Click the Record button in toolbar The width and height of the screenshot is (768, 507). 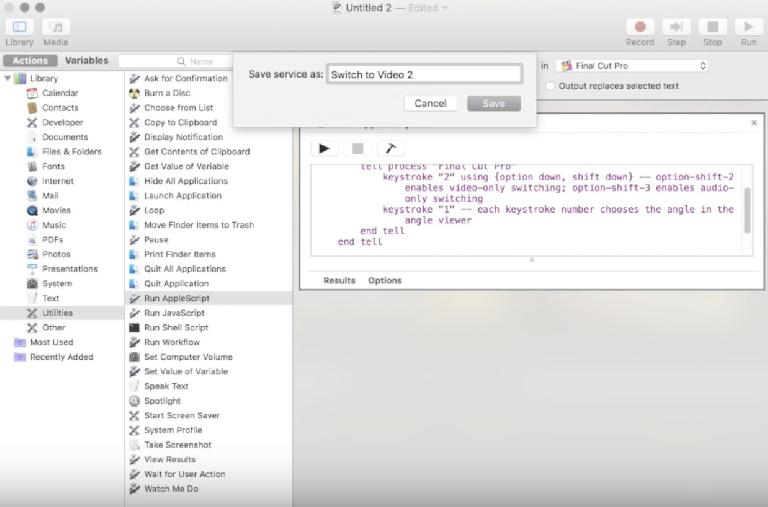pyautogui.click(x=640, y=27)
